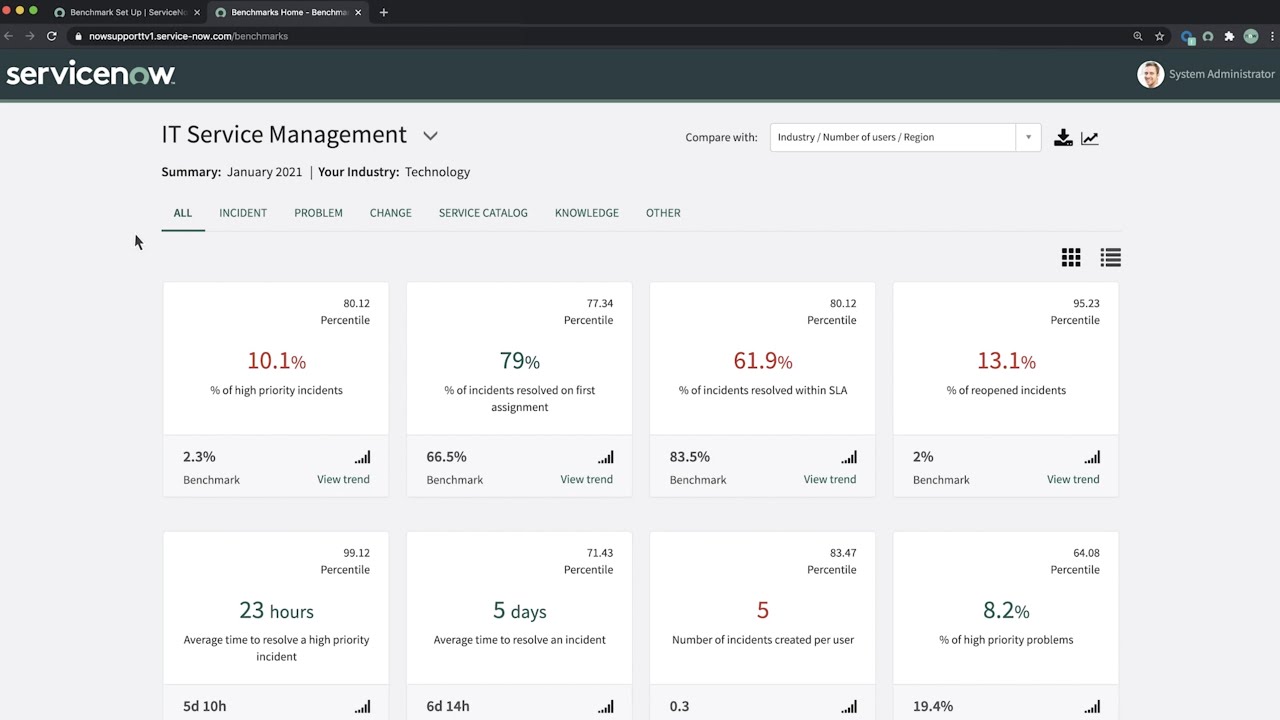Toggle the bookmark star for this page

(x=1160, y=36)
